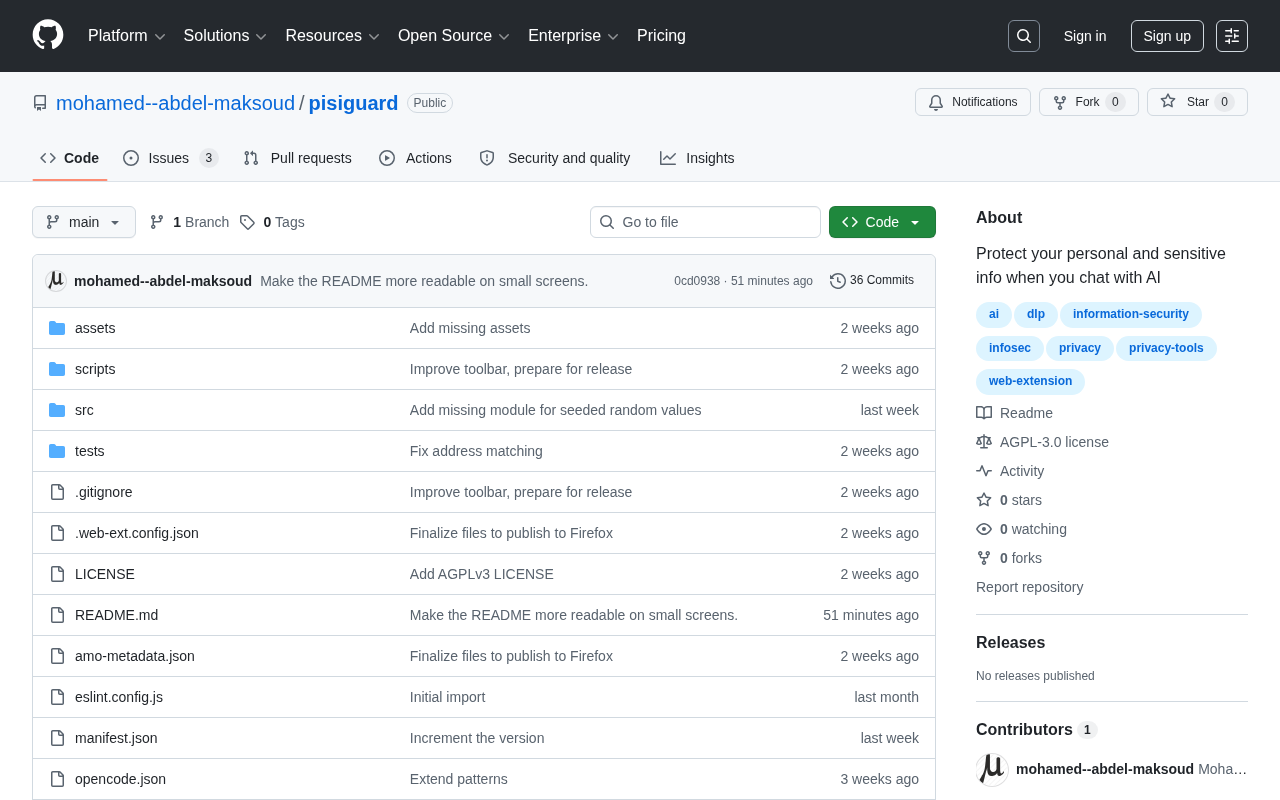The width and height of the screenshot is (1280, 800).
Task: Click the scales icon beside AGPL-3.0 license
Action: [984, 442]
